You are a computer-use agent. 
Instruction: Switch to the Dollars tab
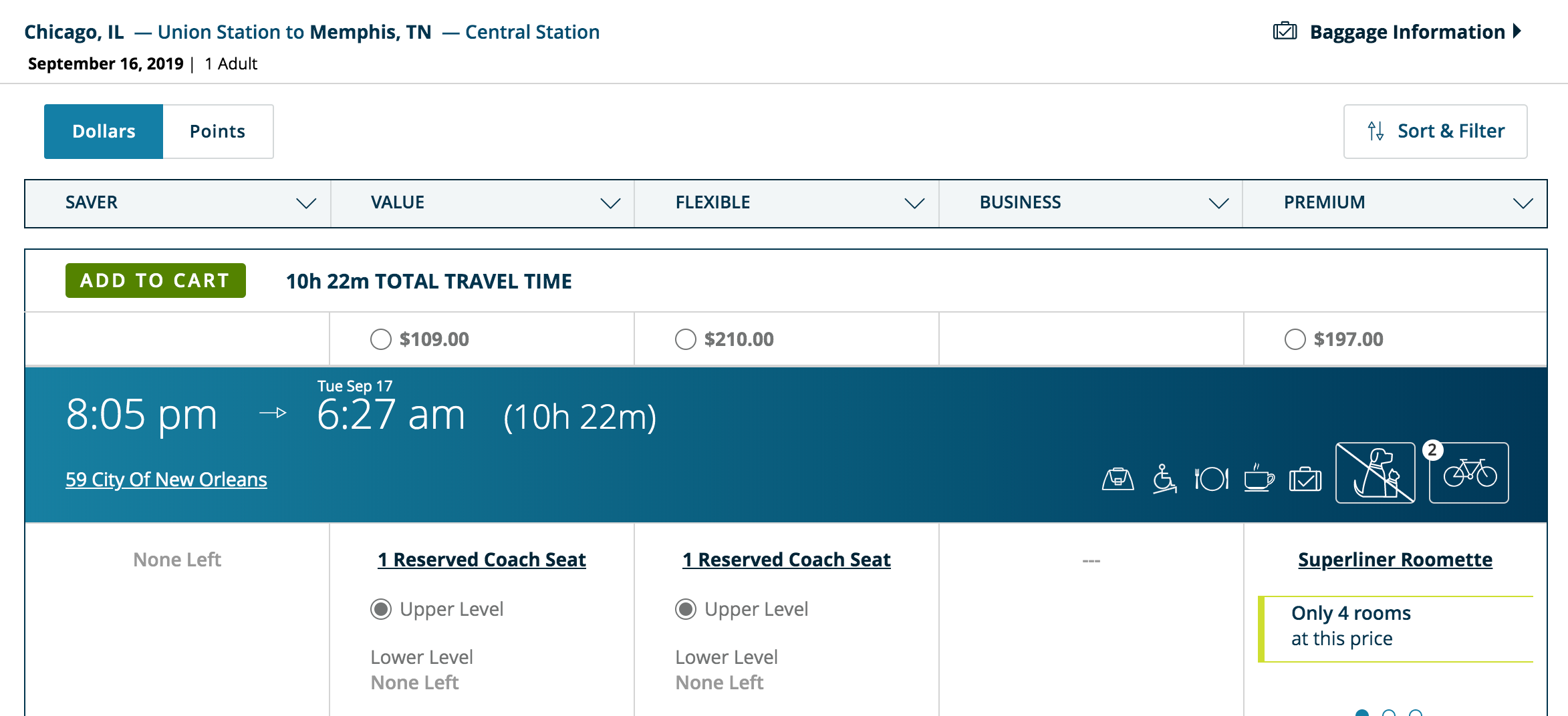click(104, 132)
